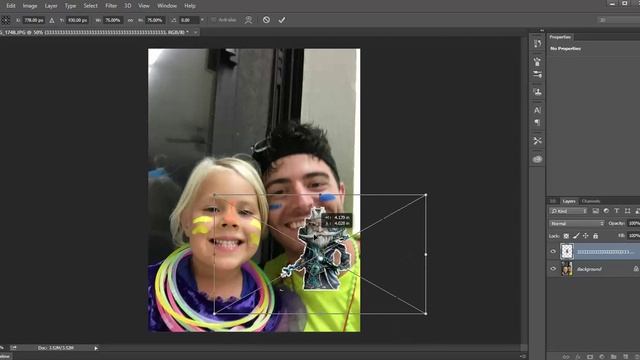Open status bar info arrow
Image resolution: width=640 pixels, height=360 pixels.
[96, 348]
